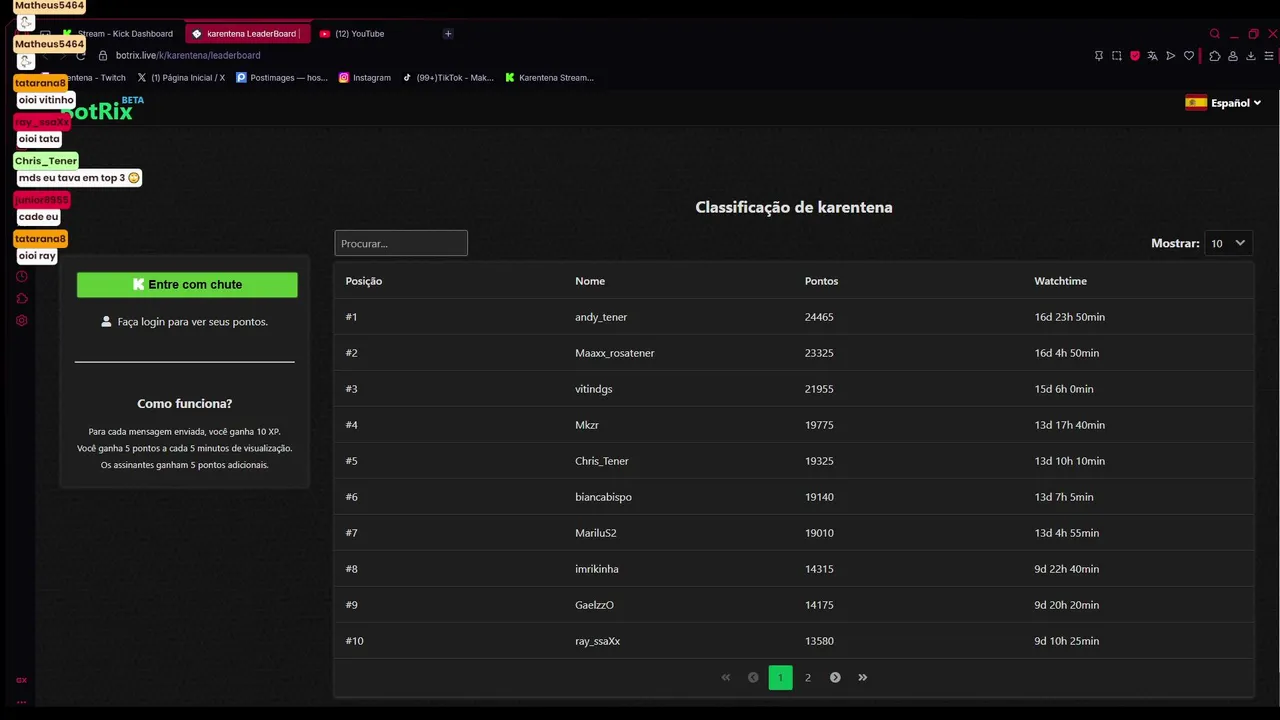The height and width of the screenshot is (720, 1280).
Task: Click the MariluS2 name cell
Action: coord(596,533)
